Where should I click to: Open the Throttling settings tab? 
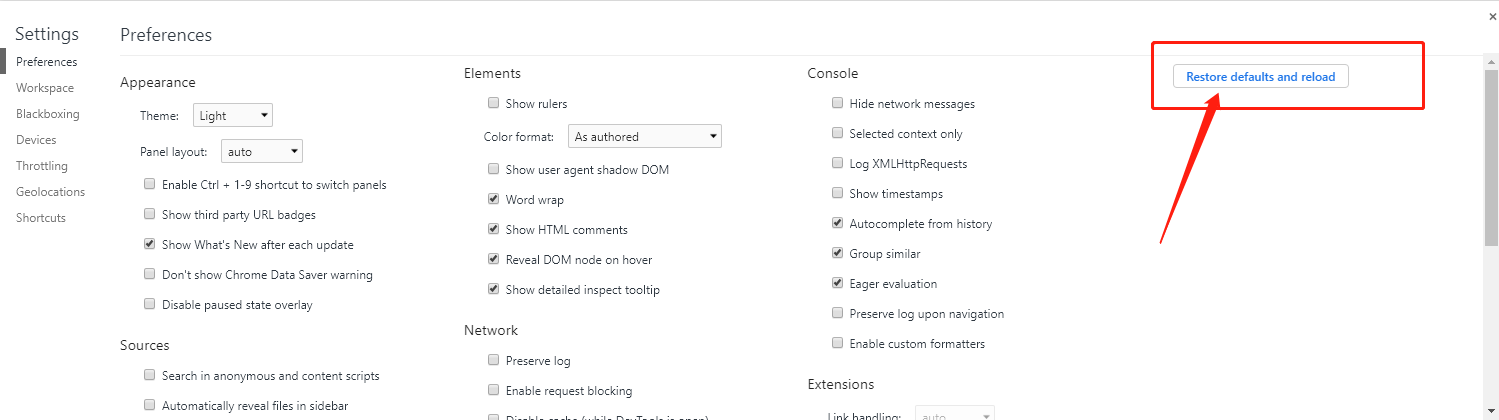click(x=42, y=166)
